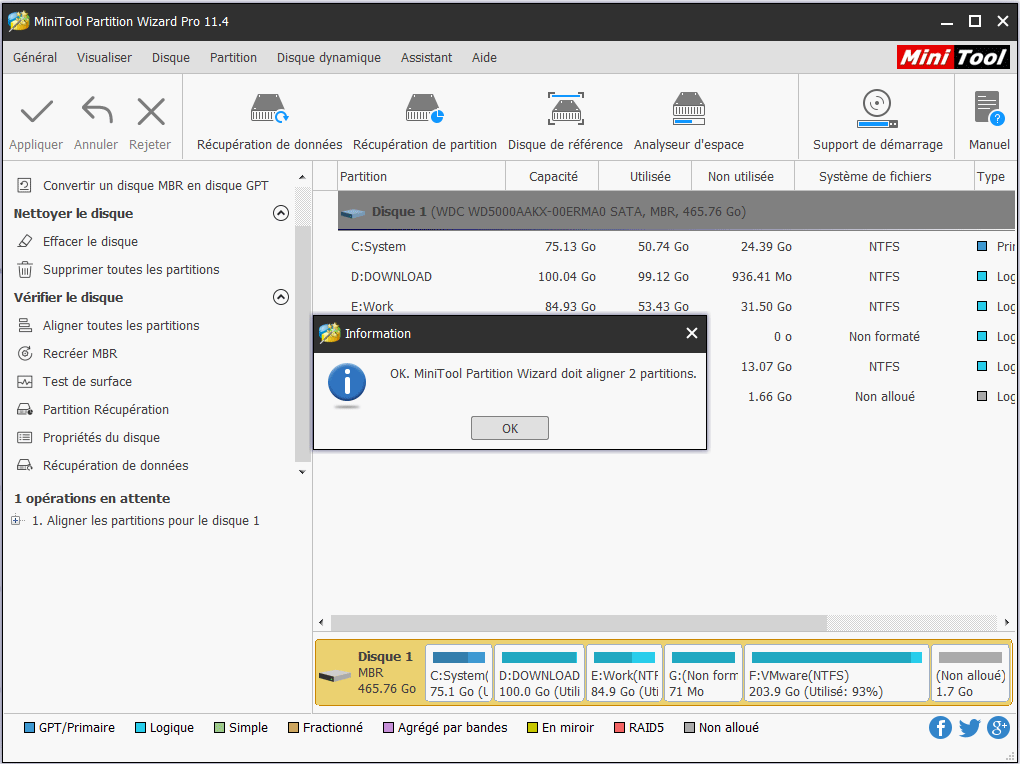Expand pending operation 1 tree node
This screenshot has width=1020, height=764.
click(16, 520)
